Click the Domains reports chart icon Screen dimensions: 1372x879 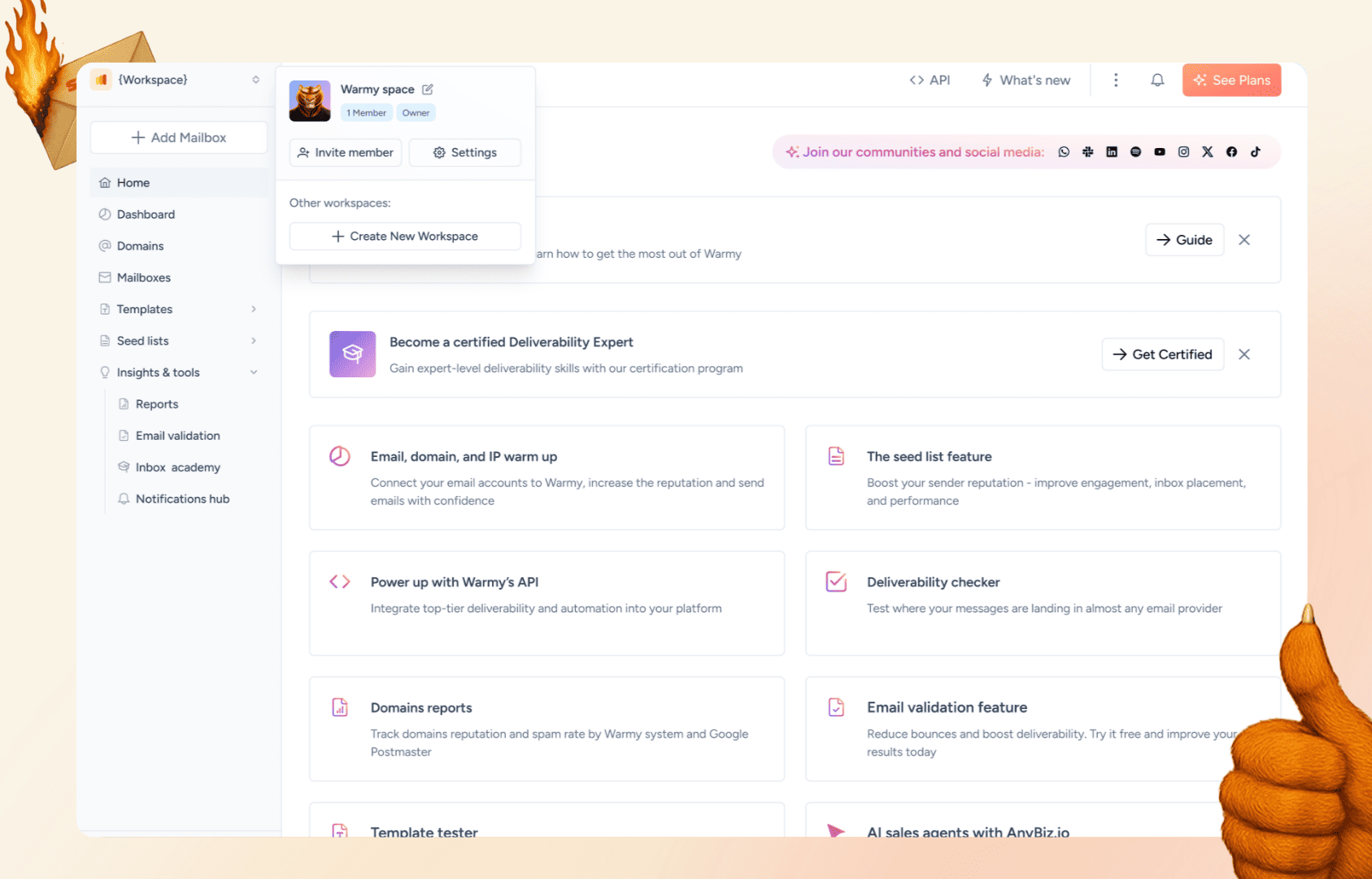tap(340, 707)
